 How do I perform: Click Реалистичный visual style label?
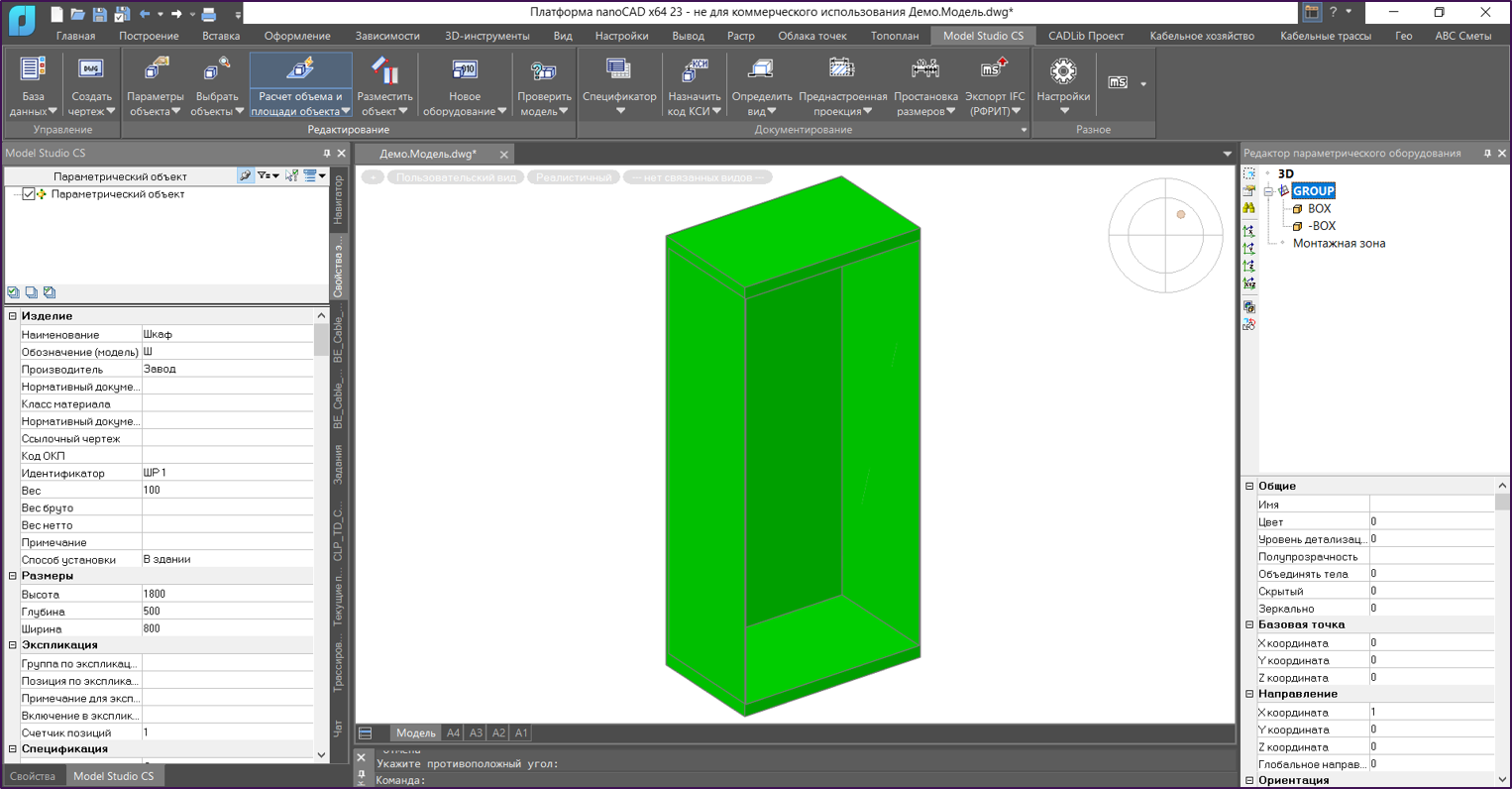pos(574,177)
